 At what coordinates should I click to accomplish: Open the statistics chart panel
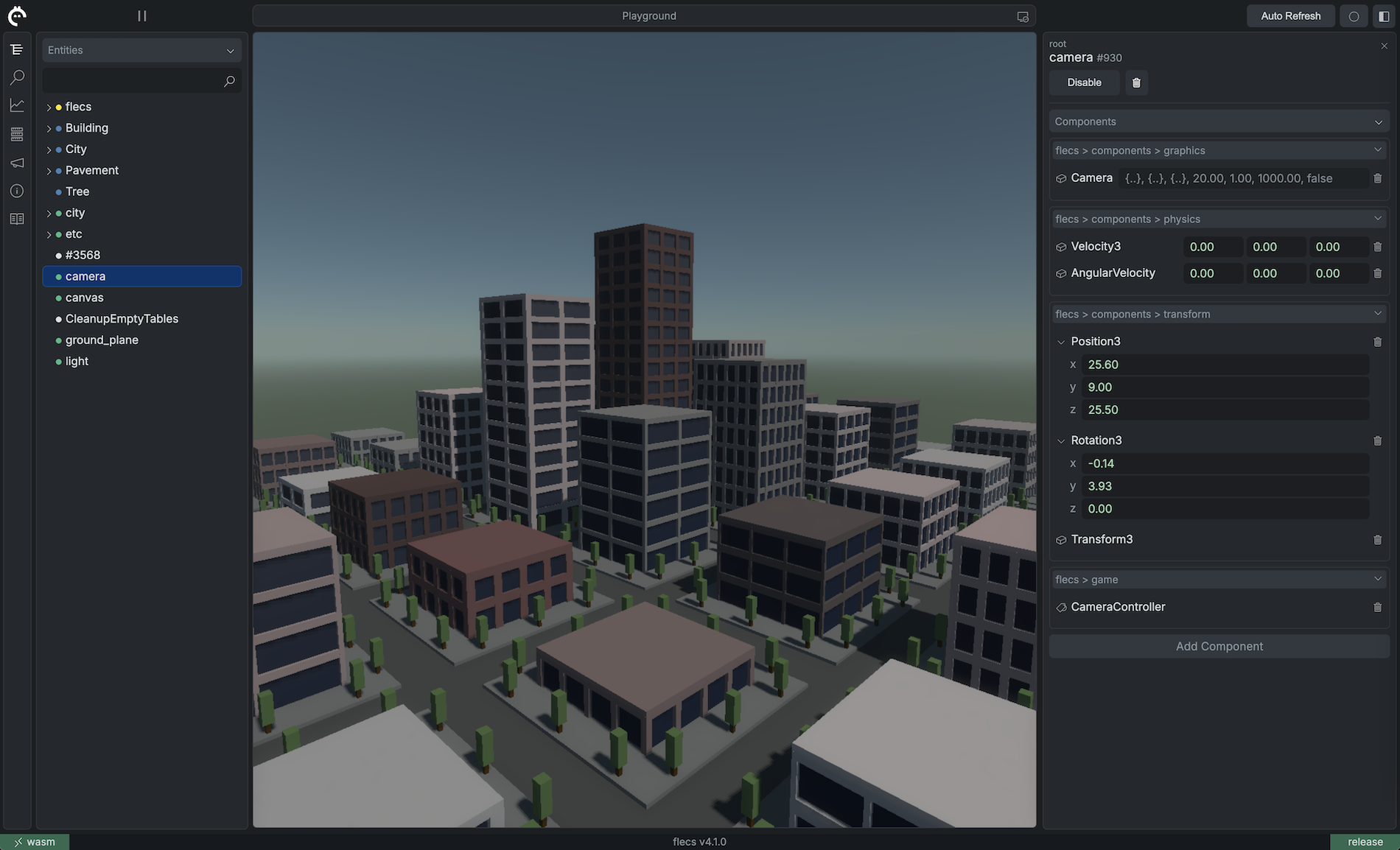(x=16, y=105)
